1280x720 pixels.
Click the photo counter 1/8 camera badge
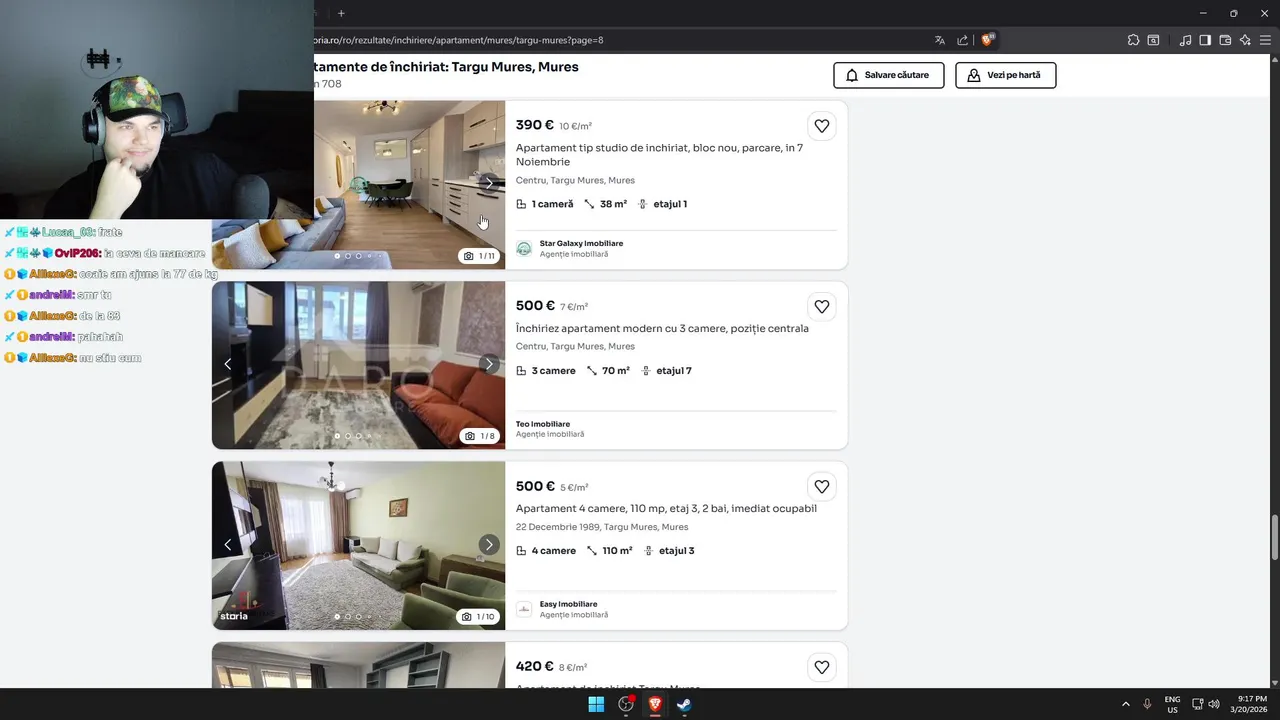pyautogui.click(x=480, y=436)
